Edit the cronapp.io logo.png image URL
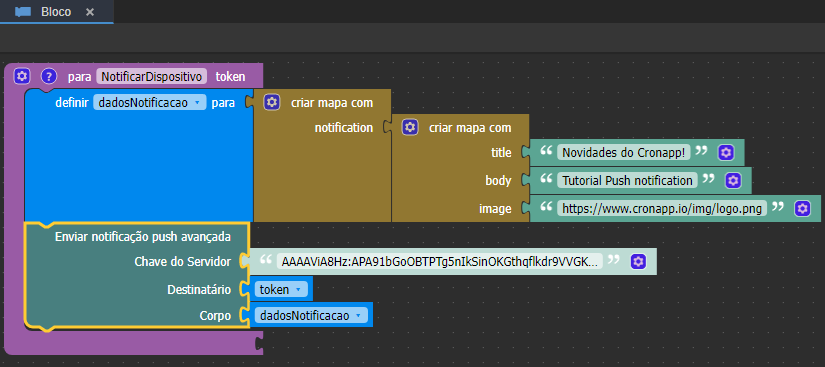This screenshot has height=367, width=825. tap(662, 208)
